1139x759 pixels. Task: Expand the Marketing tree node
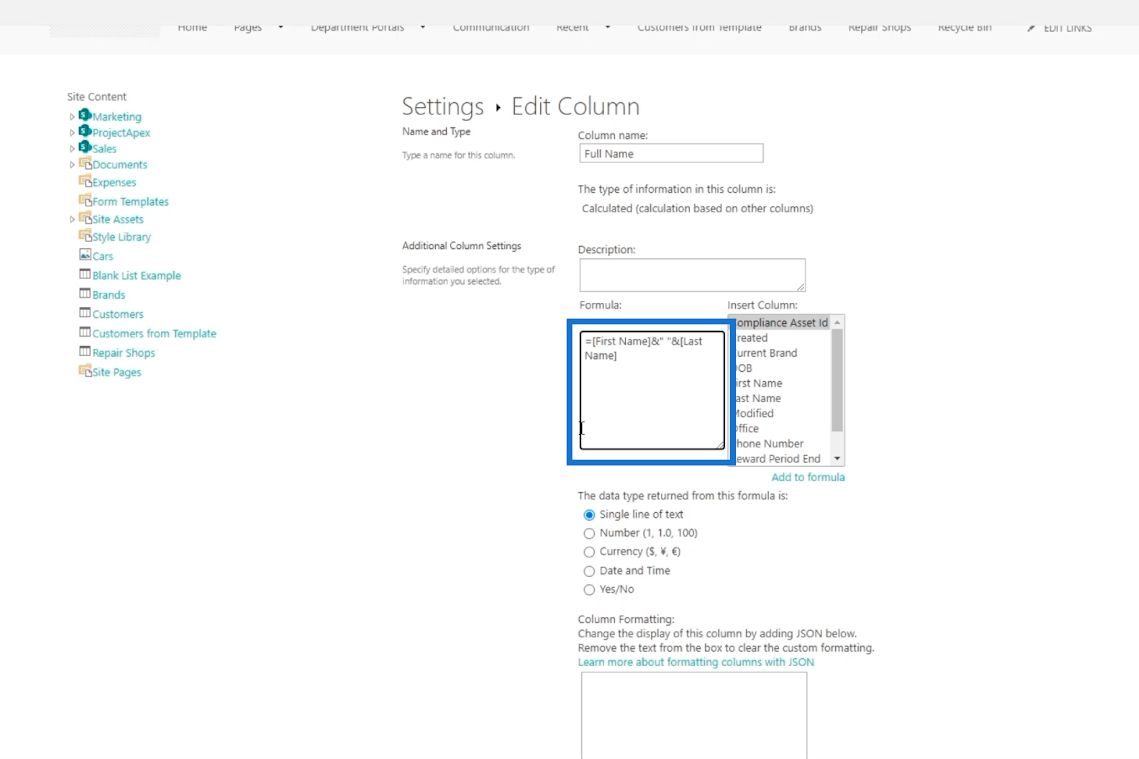point(72,117)
